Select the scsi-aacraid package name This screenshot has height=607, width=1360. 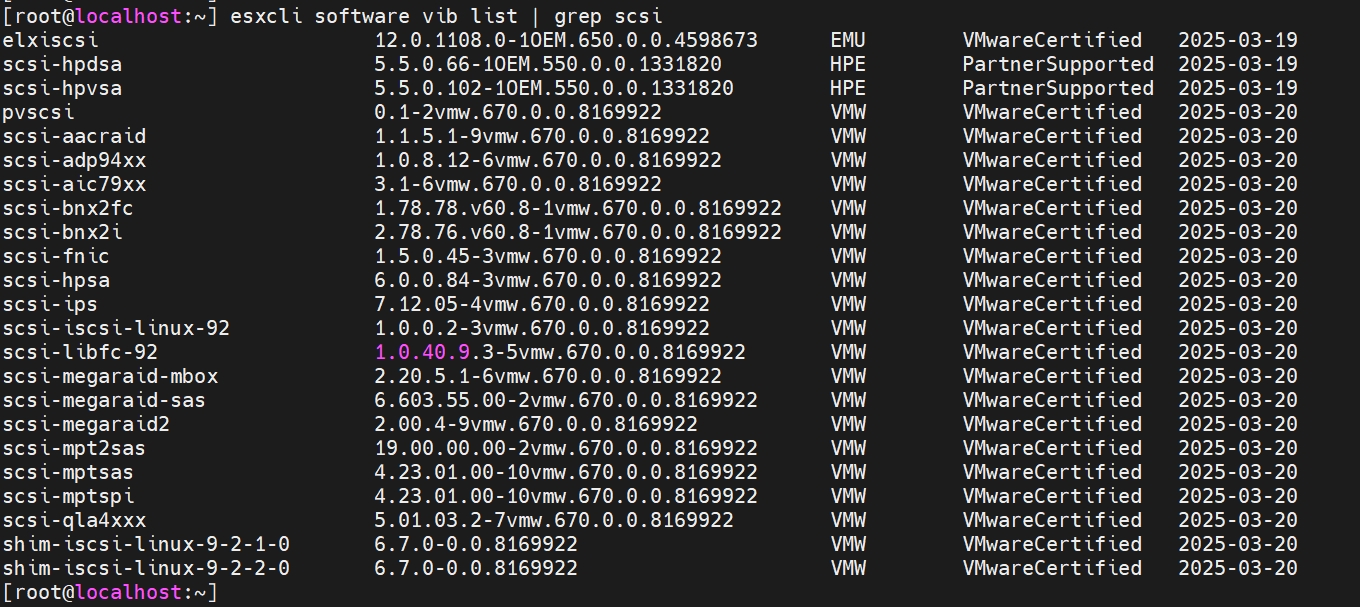click(x=74, y=136)
